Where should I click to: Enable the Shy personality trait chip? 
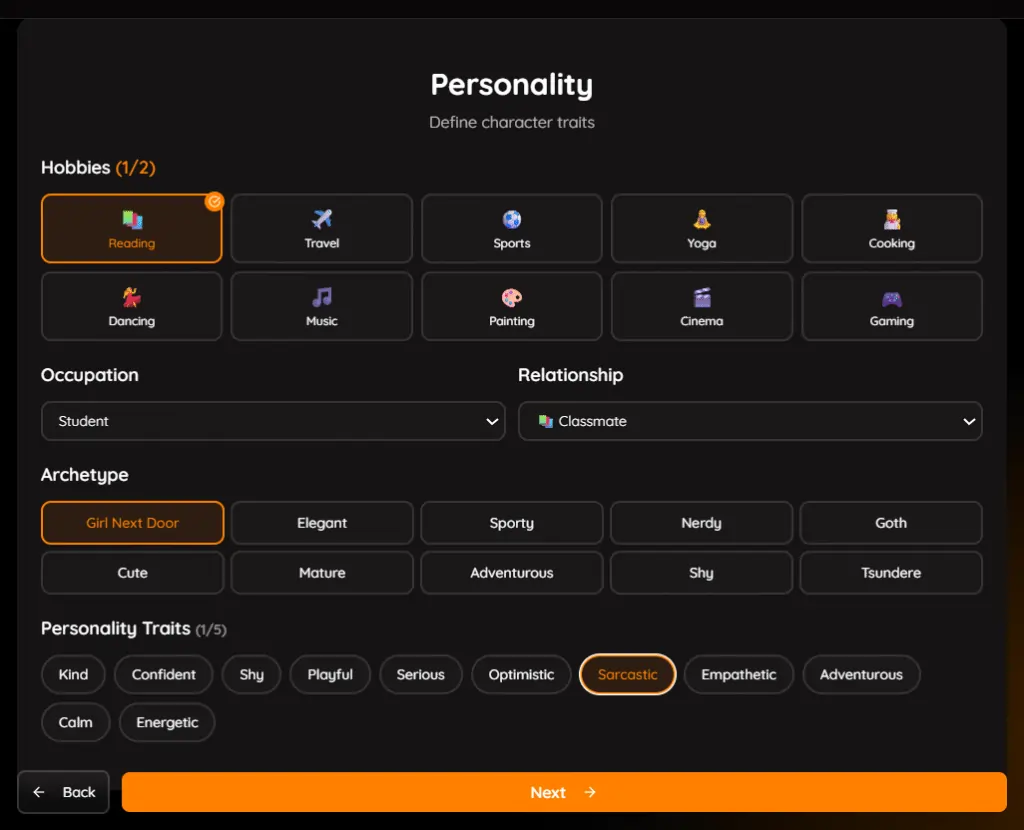(x=251, y=675)
